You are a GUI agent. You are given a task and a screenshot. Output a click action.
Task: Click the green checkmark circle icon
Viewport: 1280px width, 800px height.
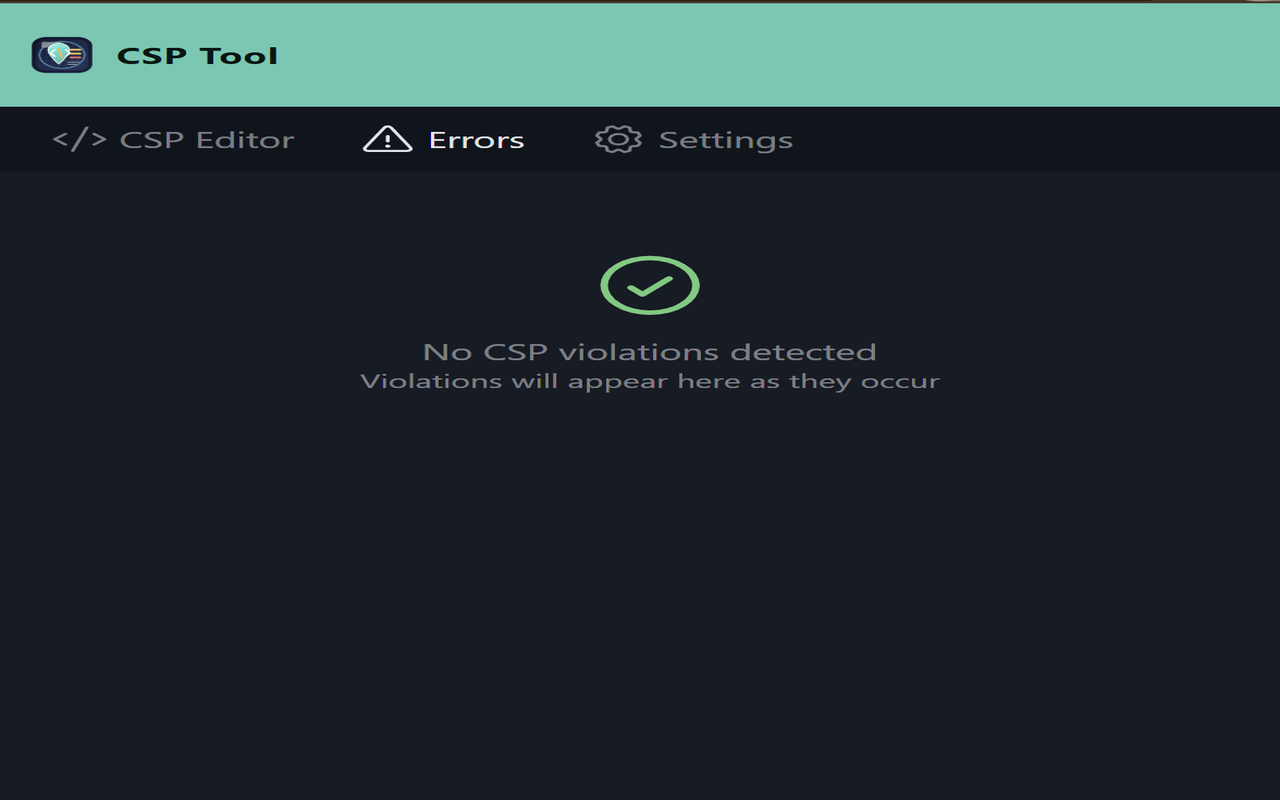pos(650,285)
